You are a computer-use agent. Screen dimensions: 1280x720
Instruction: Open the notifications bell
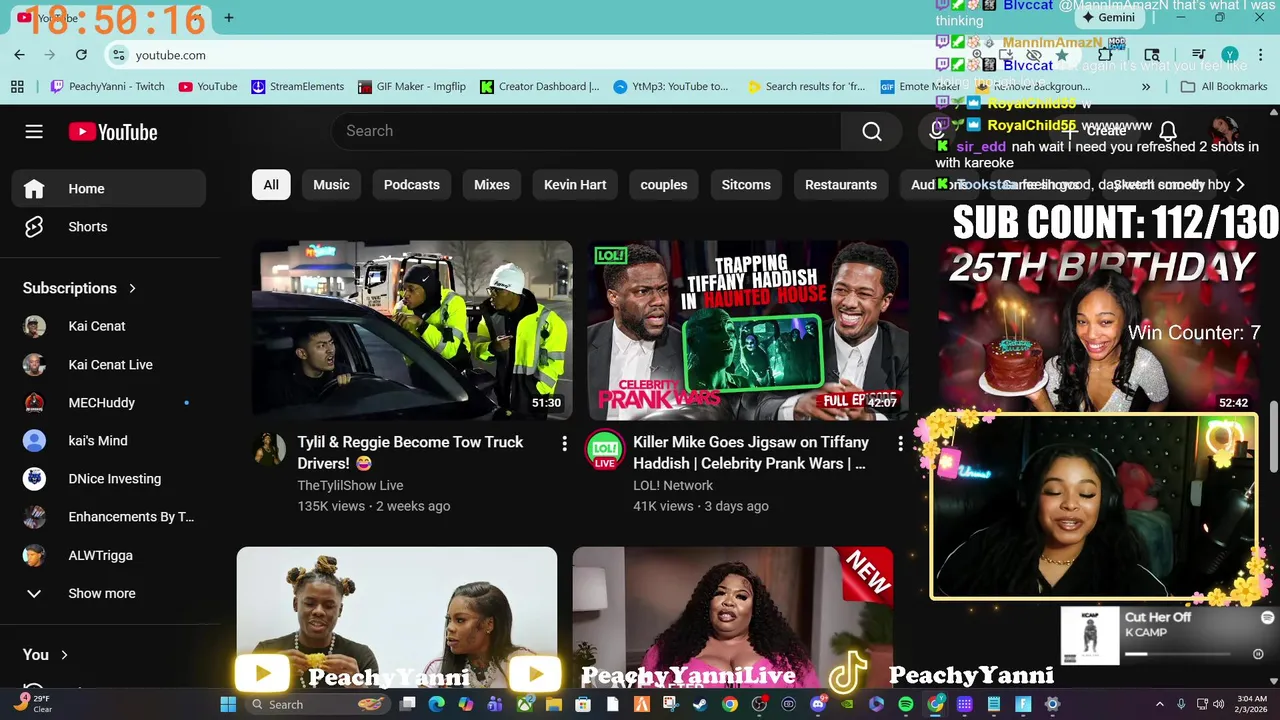pyautogui.click(x=1168, y=131)
